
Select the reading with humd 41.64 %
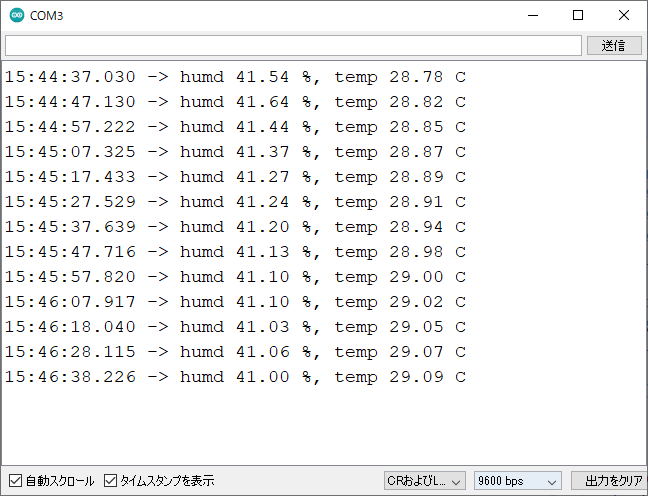[235, 102]
